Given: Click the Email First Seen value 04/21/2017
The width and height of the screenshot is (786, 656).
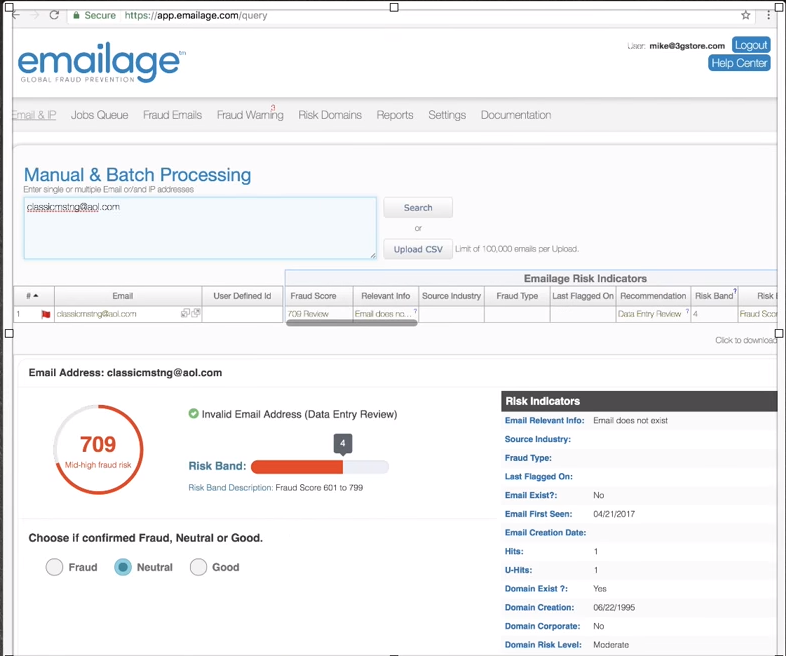Looking at the screenshot, I should (x=614, y=514).
